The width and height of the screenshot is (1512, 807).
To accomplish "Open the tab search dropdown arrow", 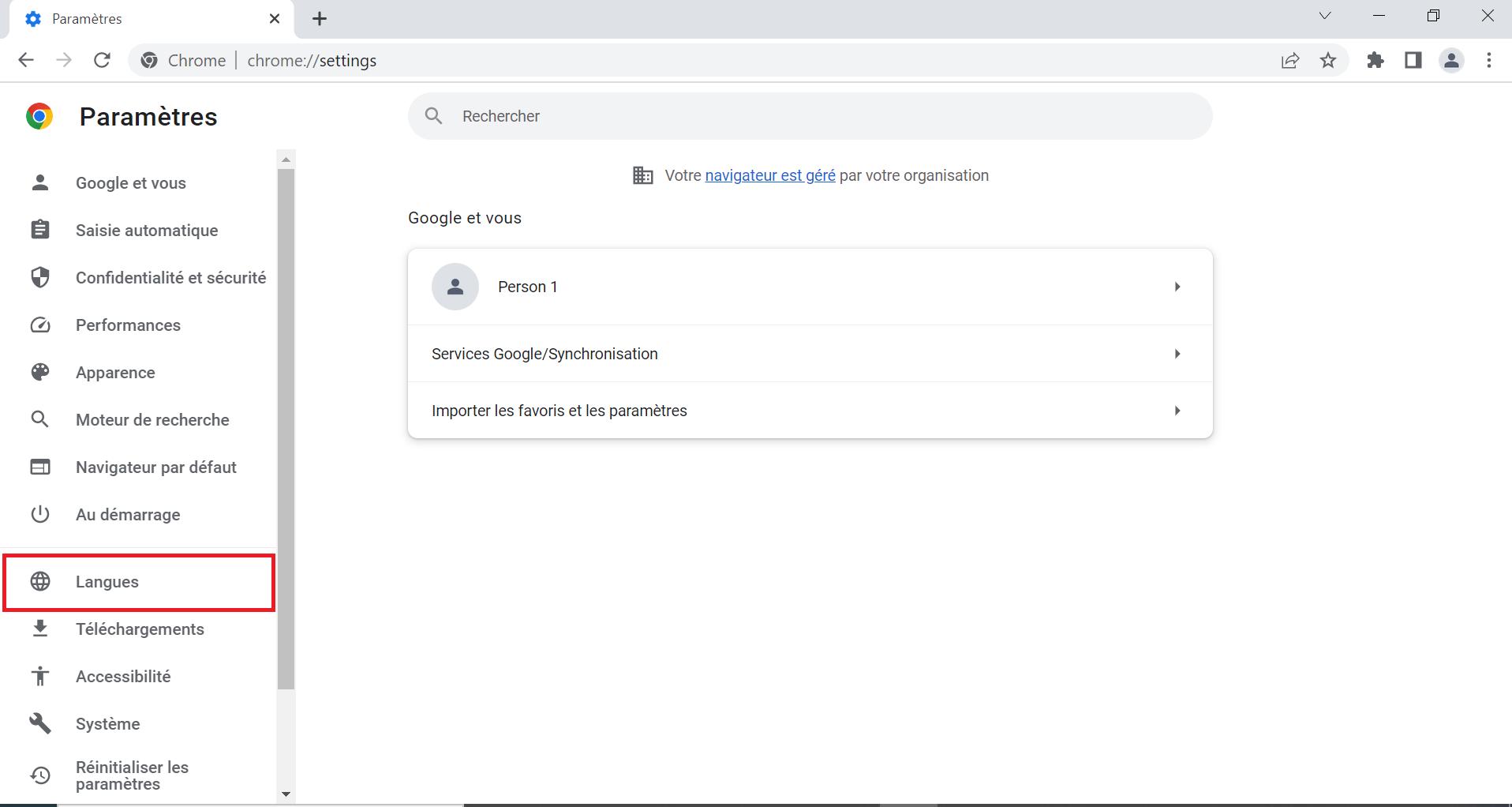I will (x=1325, y=17).
